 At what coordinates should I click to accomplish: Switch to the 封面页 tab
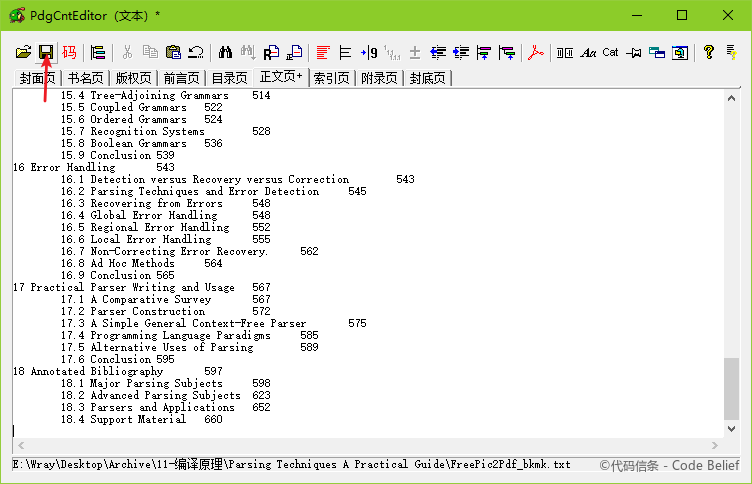[x=37, y=78]
